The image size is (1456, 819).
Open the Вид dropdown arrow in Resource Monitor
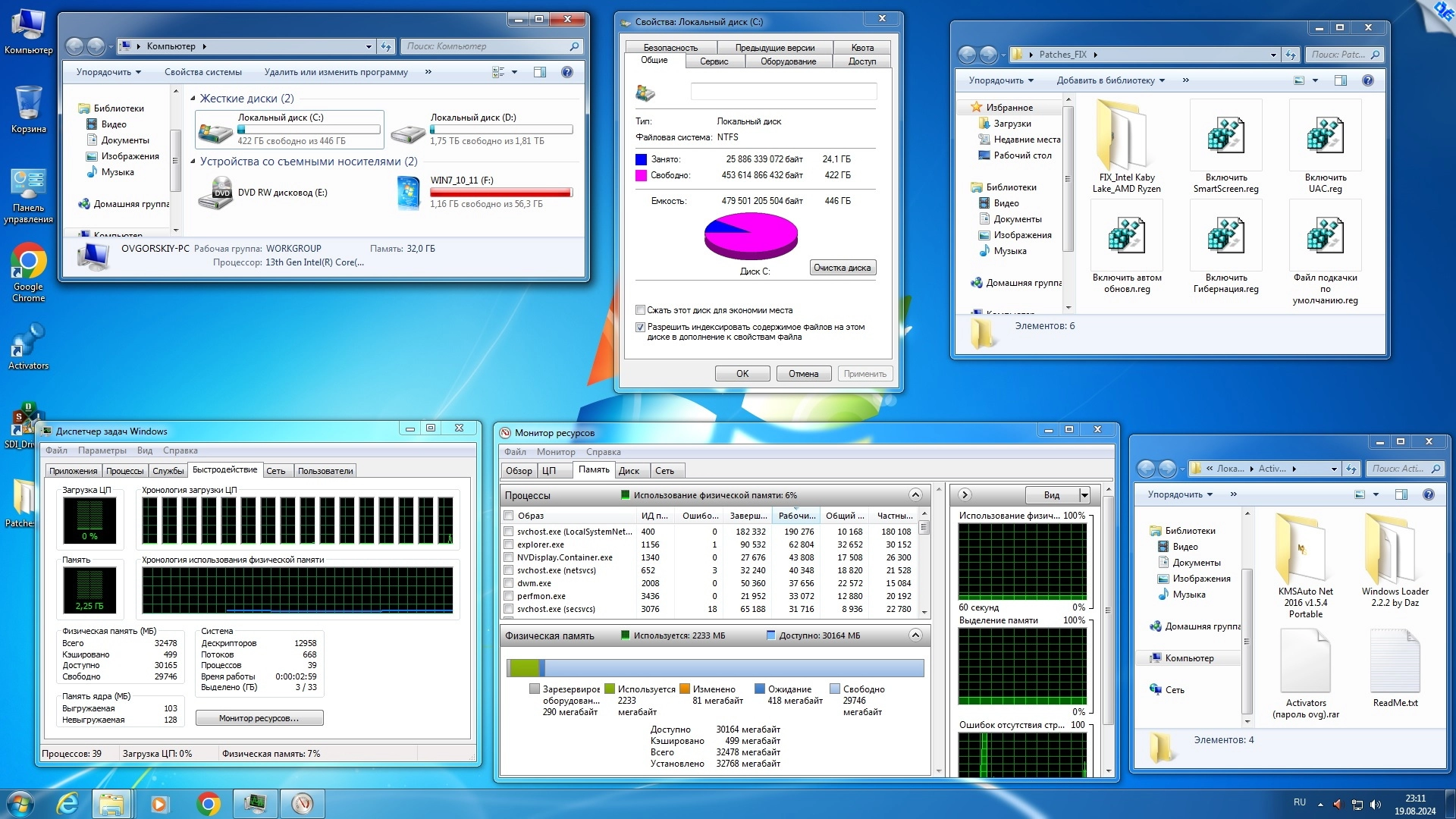click(x=1084, y=495)
